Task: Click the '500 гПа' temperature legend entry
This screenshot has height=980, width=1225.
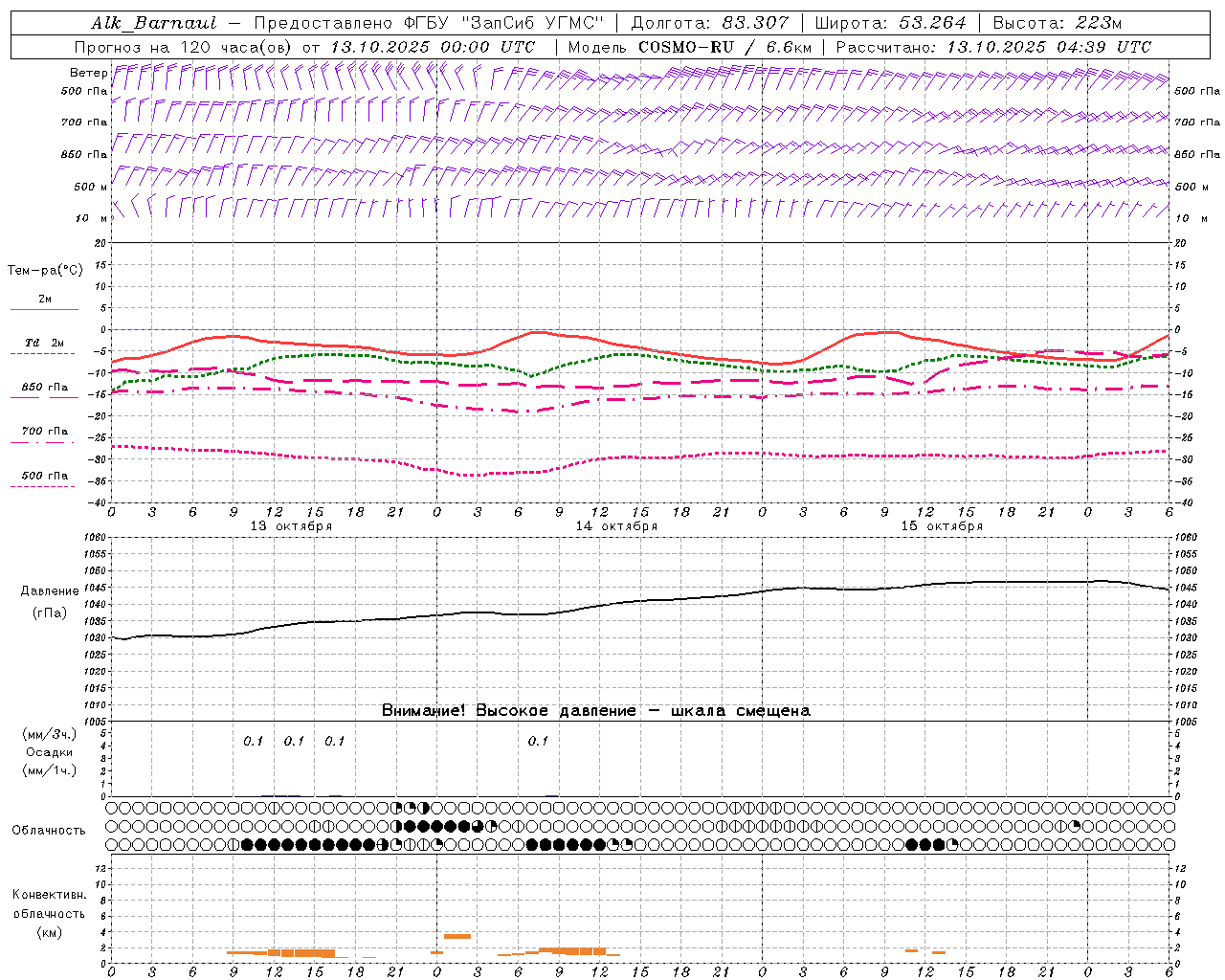Action: (x=45, y=476)
